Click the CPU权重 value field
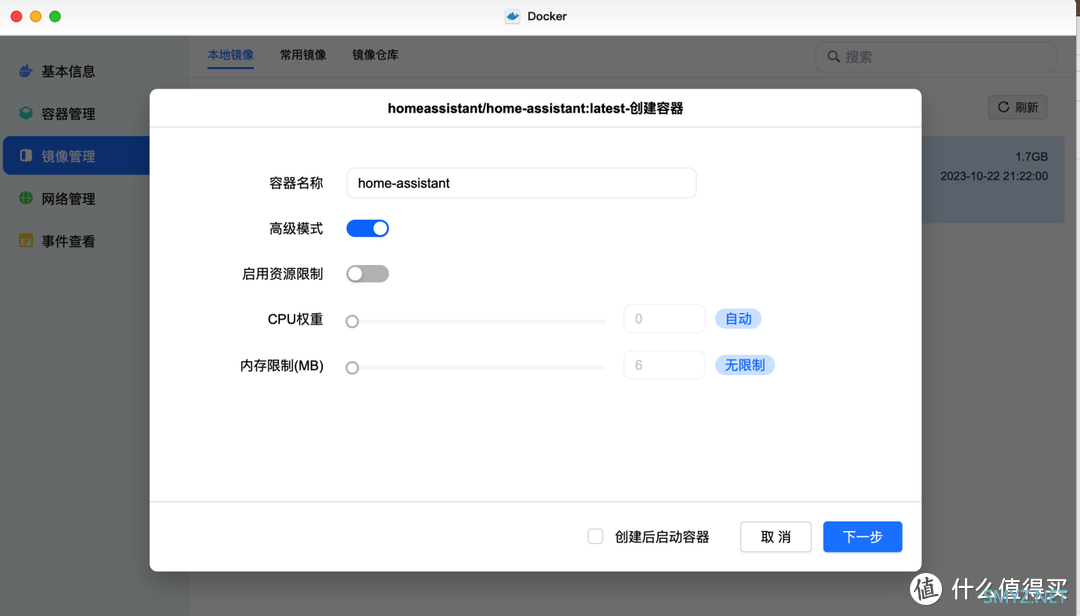The height and width of the screenshot is (616, 1080). pos(664,318)
